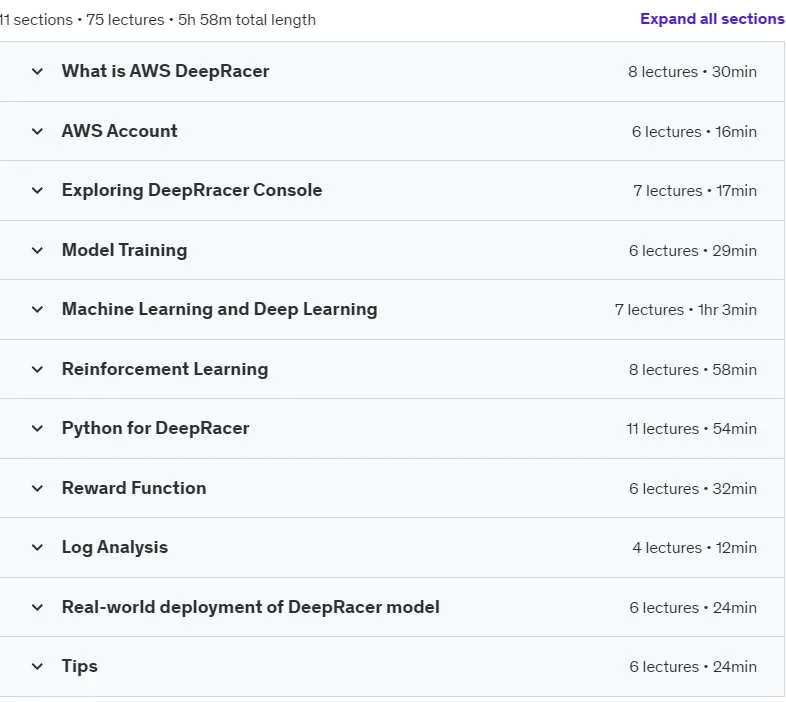Open the Tips section title
This screenshot has width=786, height=702.
coord(80,666)
